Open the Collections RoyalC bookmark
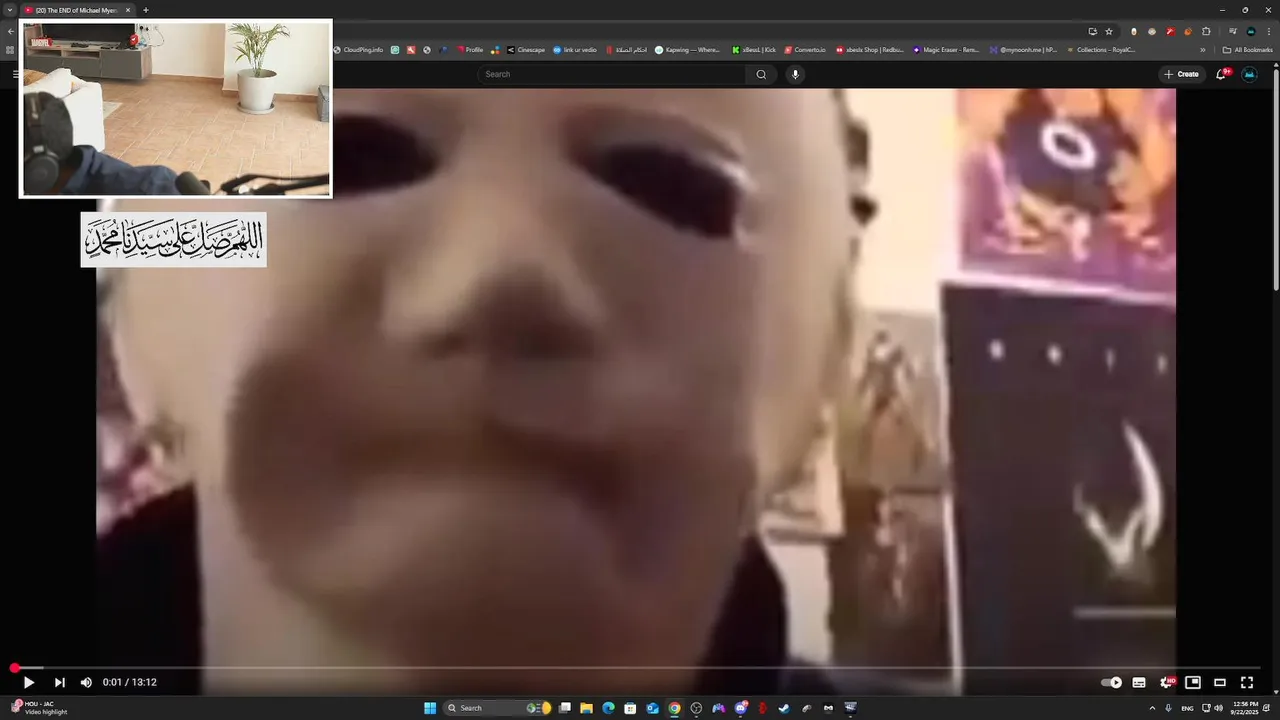The width and height of the screenshot is (1280, 720). (x=1100, y=49)
